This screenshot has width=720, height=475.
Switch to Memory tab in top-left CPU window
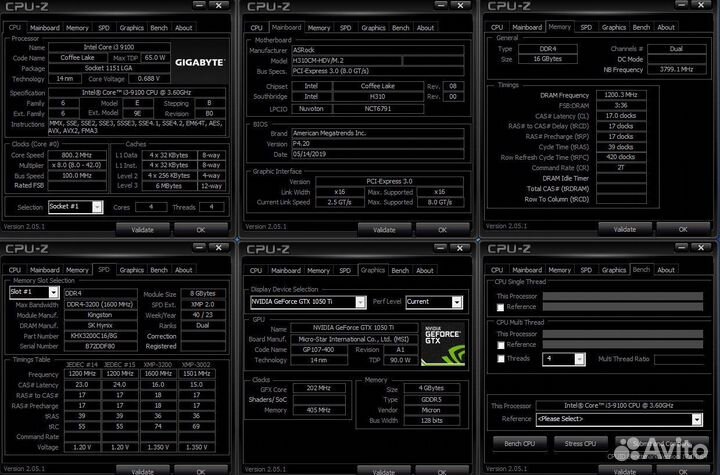(x=77, y=28)
